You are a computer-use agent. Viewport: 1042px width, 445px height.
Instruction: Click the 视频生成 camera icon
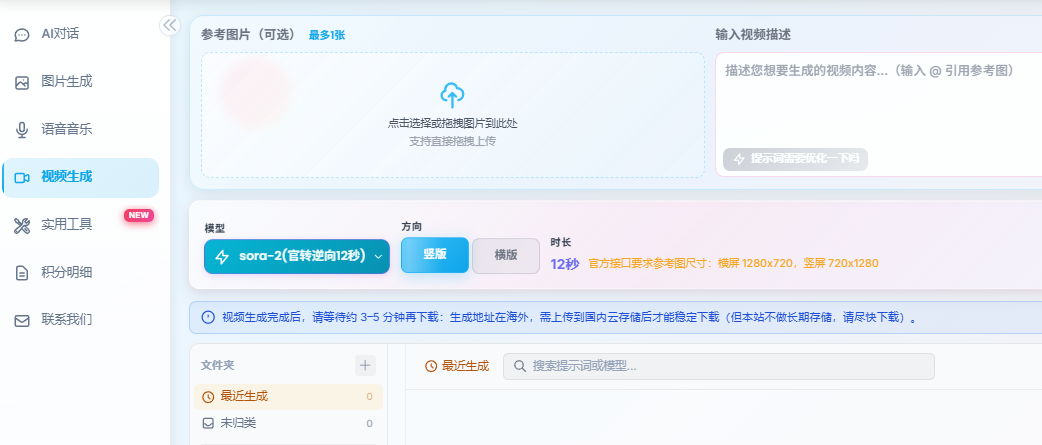click(22, 178)
